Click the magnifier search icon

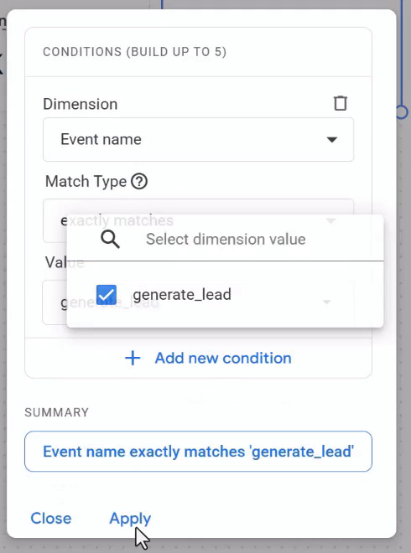tap(110, 239)
